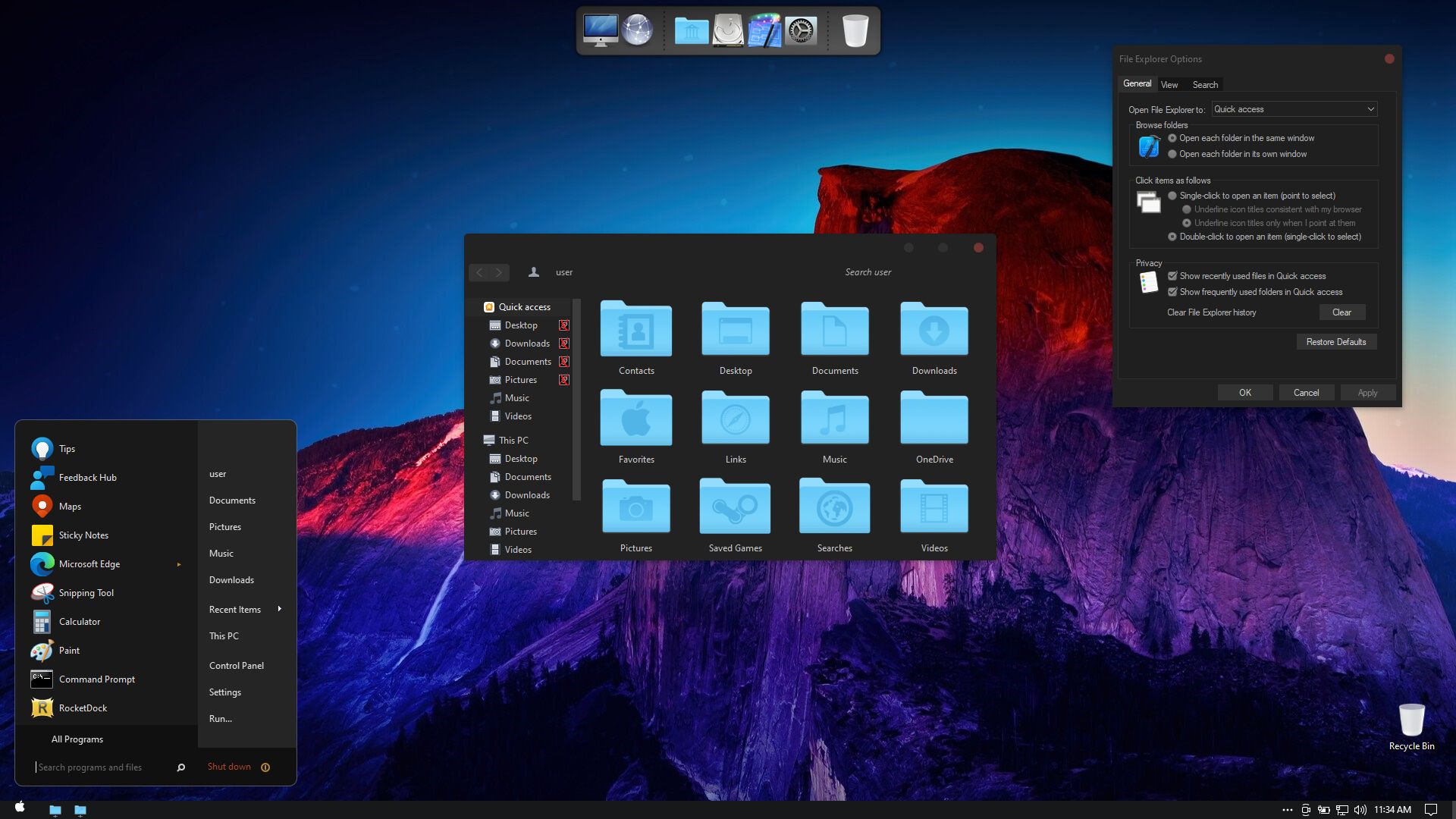Switch to the View tab

pyautogui.click(x=1169, y=85)
